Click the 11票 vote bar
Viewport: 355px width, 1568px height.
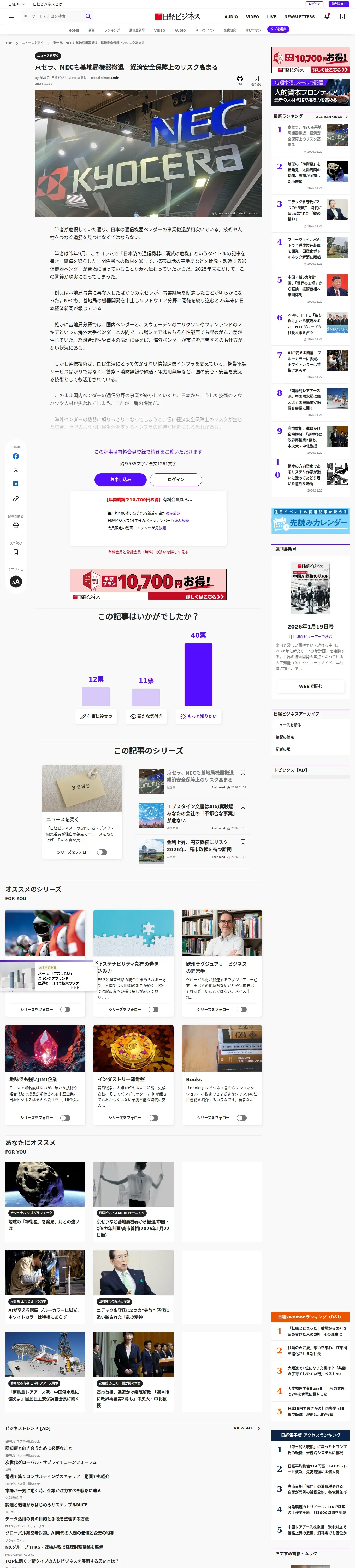(146, 697)
